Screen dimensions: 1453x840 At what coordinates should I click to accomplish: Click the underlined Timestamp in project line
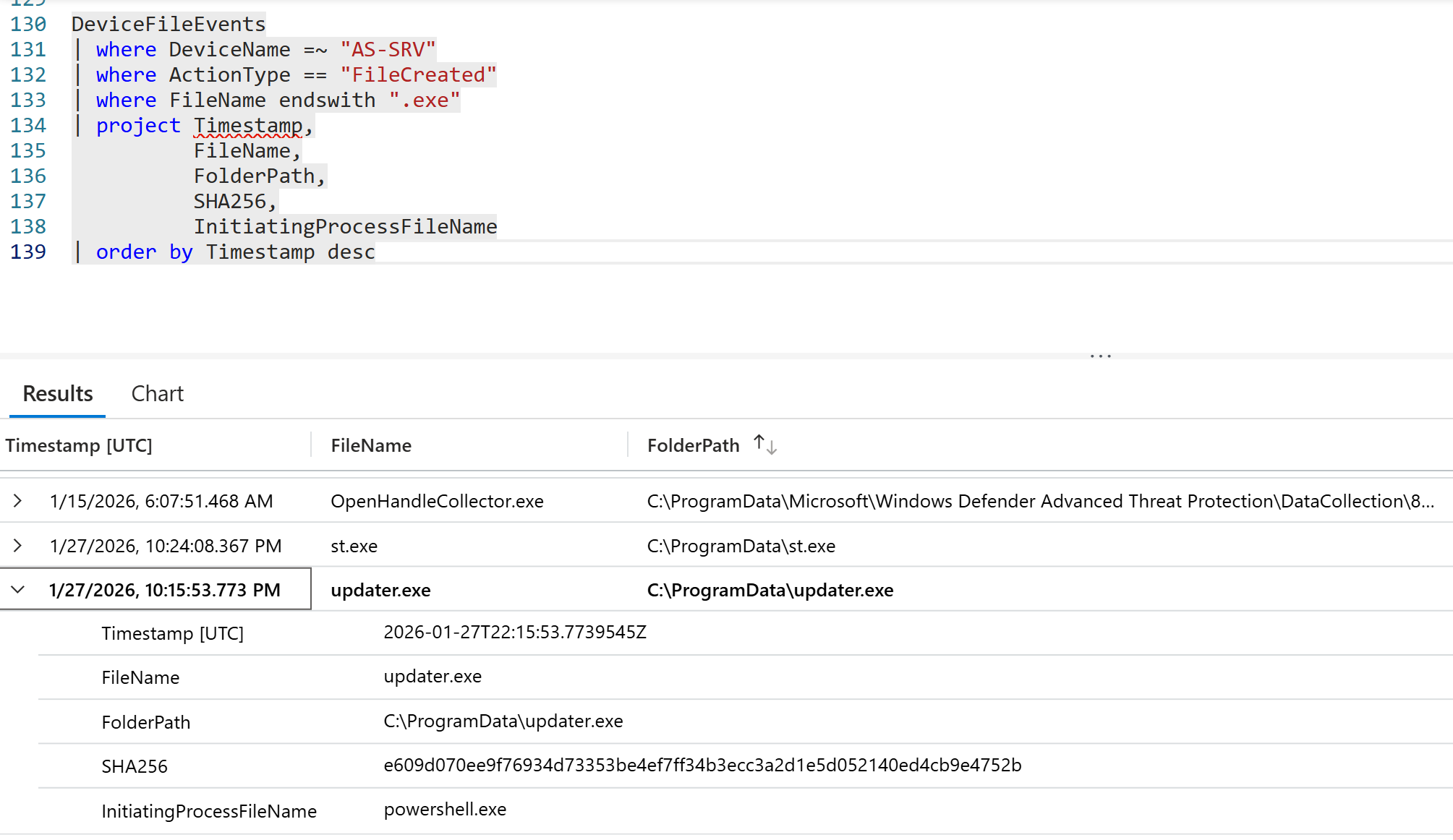248,126
